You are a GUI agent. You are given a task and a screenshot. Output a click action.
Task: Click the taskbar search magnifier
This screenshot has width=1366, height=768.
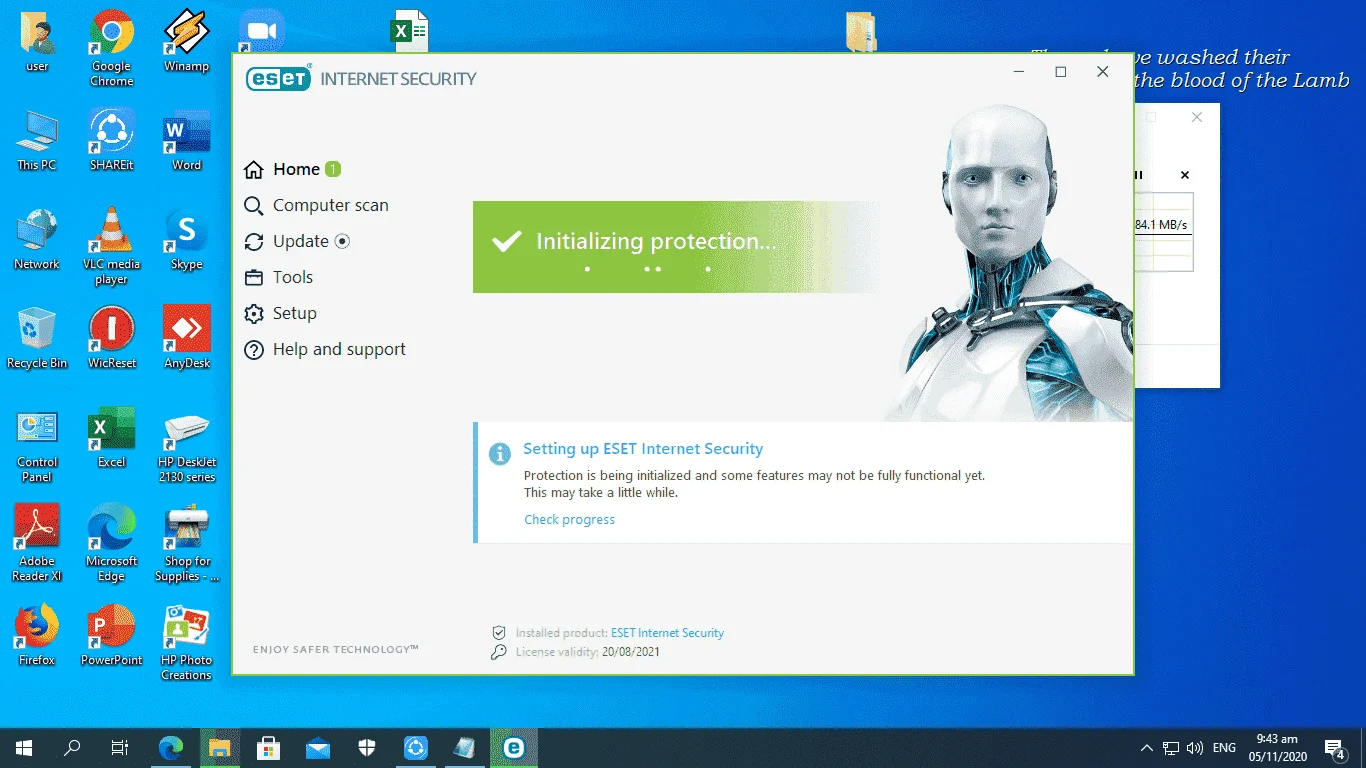[x=72, y=747]
